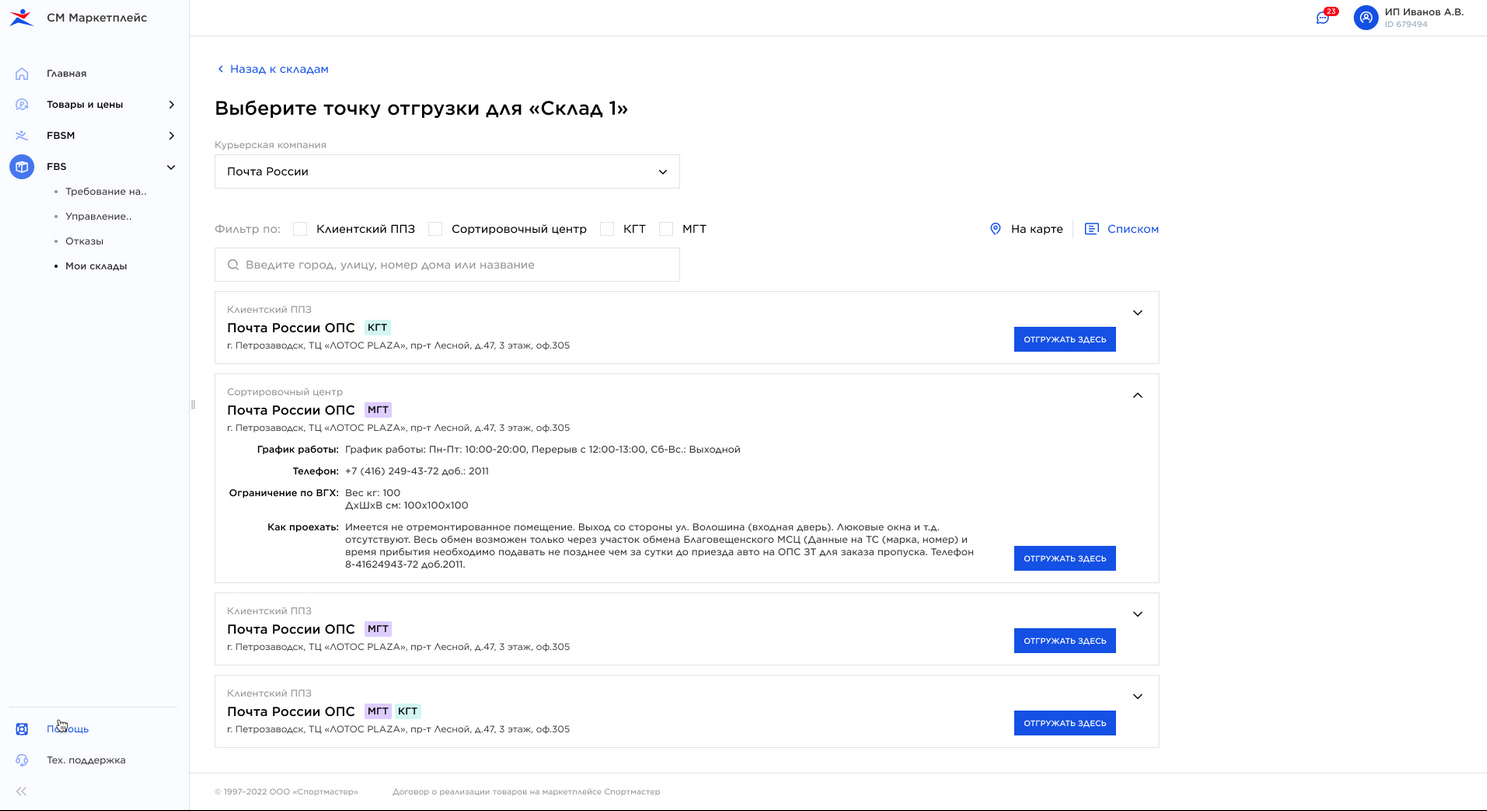Tick the КГТ filter checkbox
The height and width of the screenshot is (811, 1487).
coord(607,229)
